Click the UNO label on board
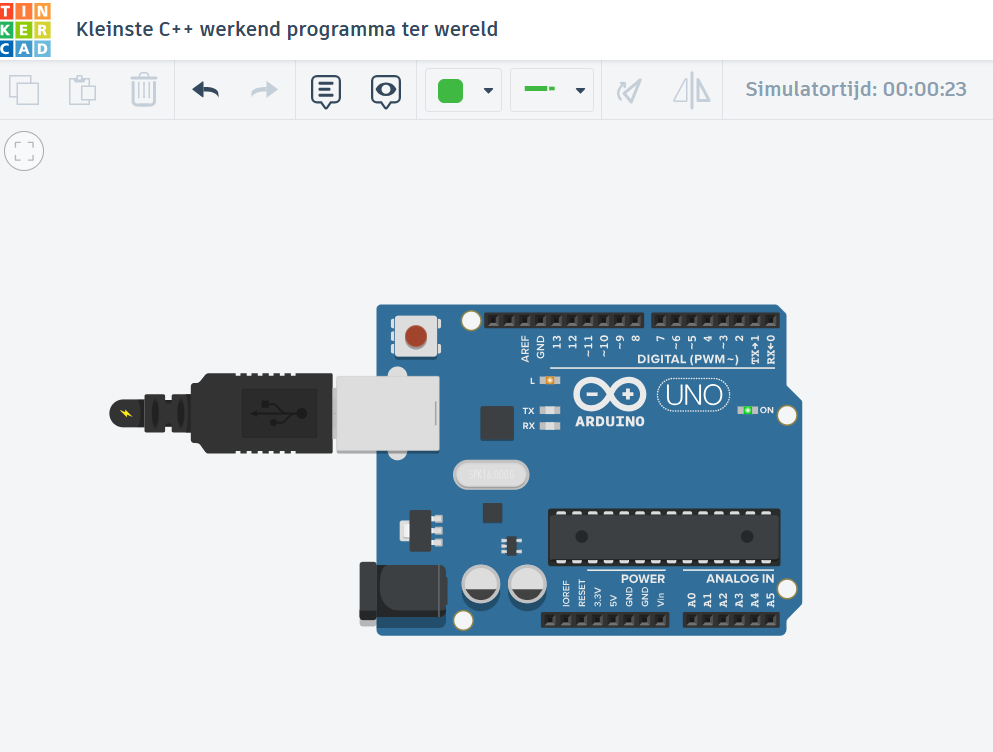Viewport: 993px width, 752px height. point(693,395)
